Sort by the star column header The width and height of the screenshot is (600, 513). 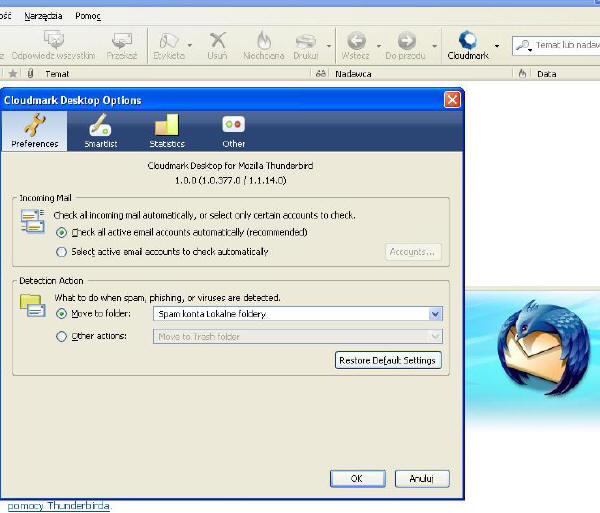tap(13, 73)
